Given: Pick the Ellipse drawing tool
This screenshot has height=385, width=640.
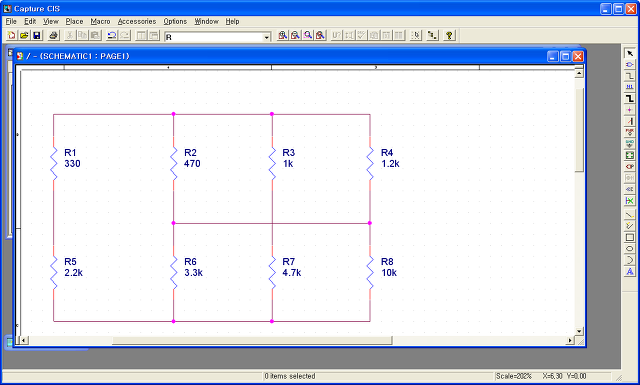Looking at the screenshot, I should tap(630, 249).
